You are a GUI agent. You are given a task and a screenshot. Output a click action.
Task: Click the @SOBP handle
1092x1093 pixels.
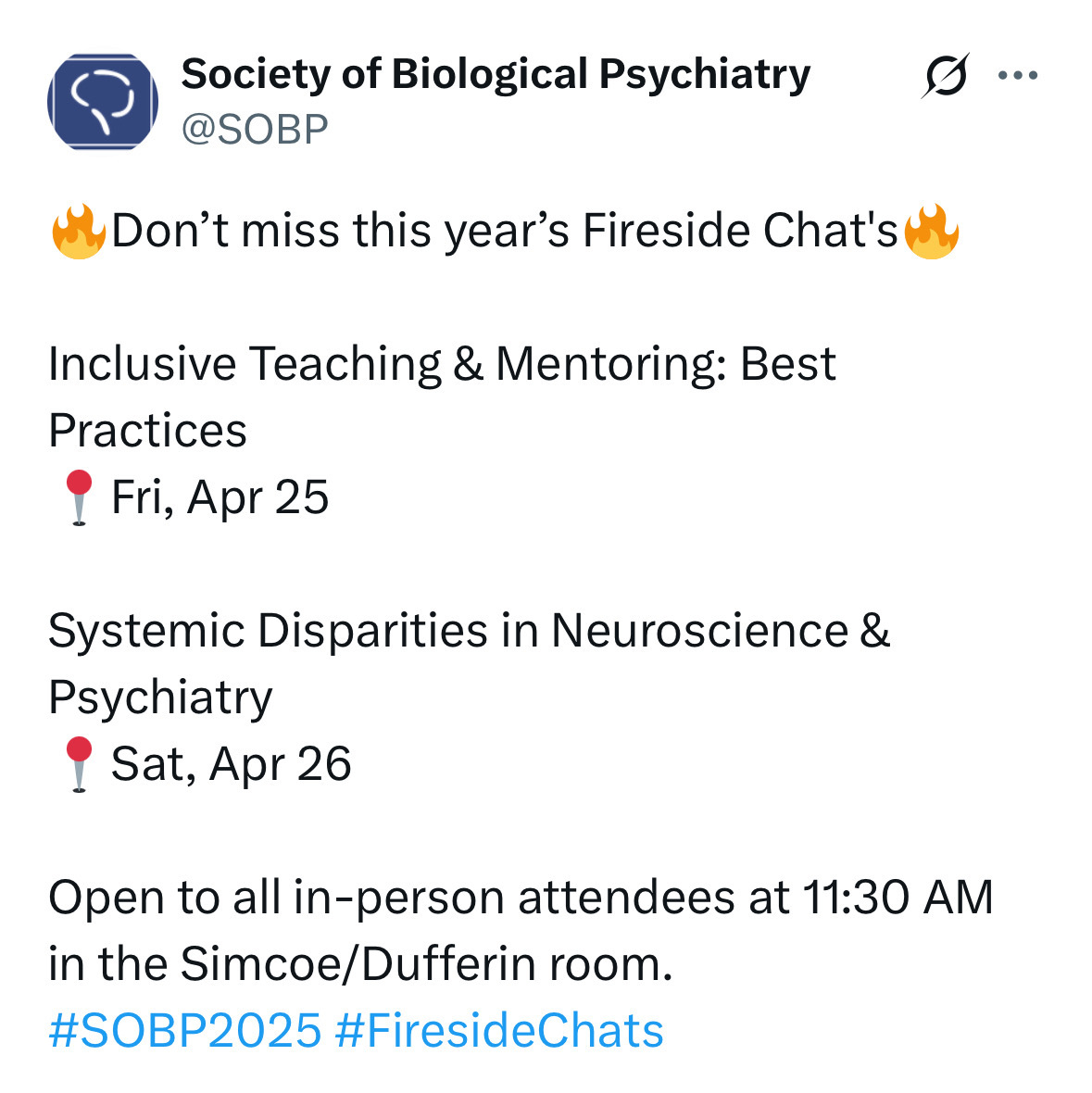(x=255, y=130)
